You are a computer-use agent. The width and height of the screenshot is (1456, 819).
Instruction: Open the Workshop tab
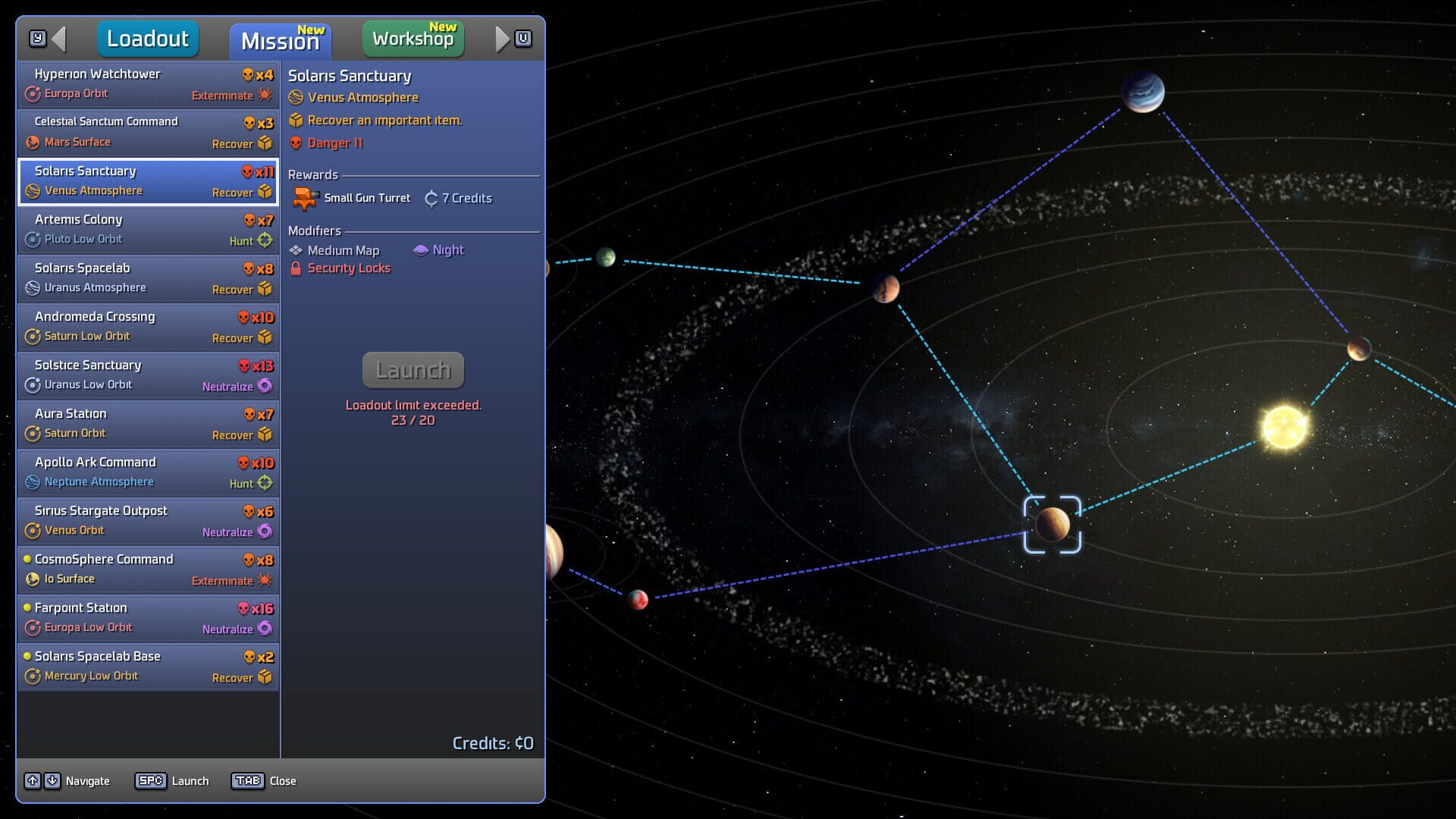click(x=413, y=38)
